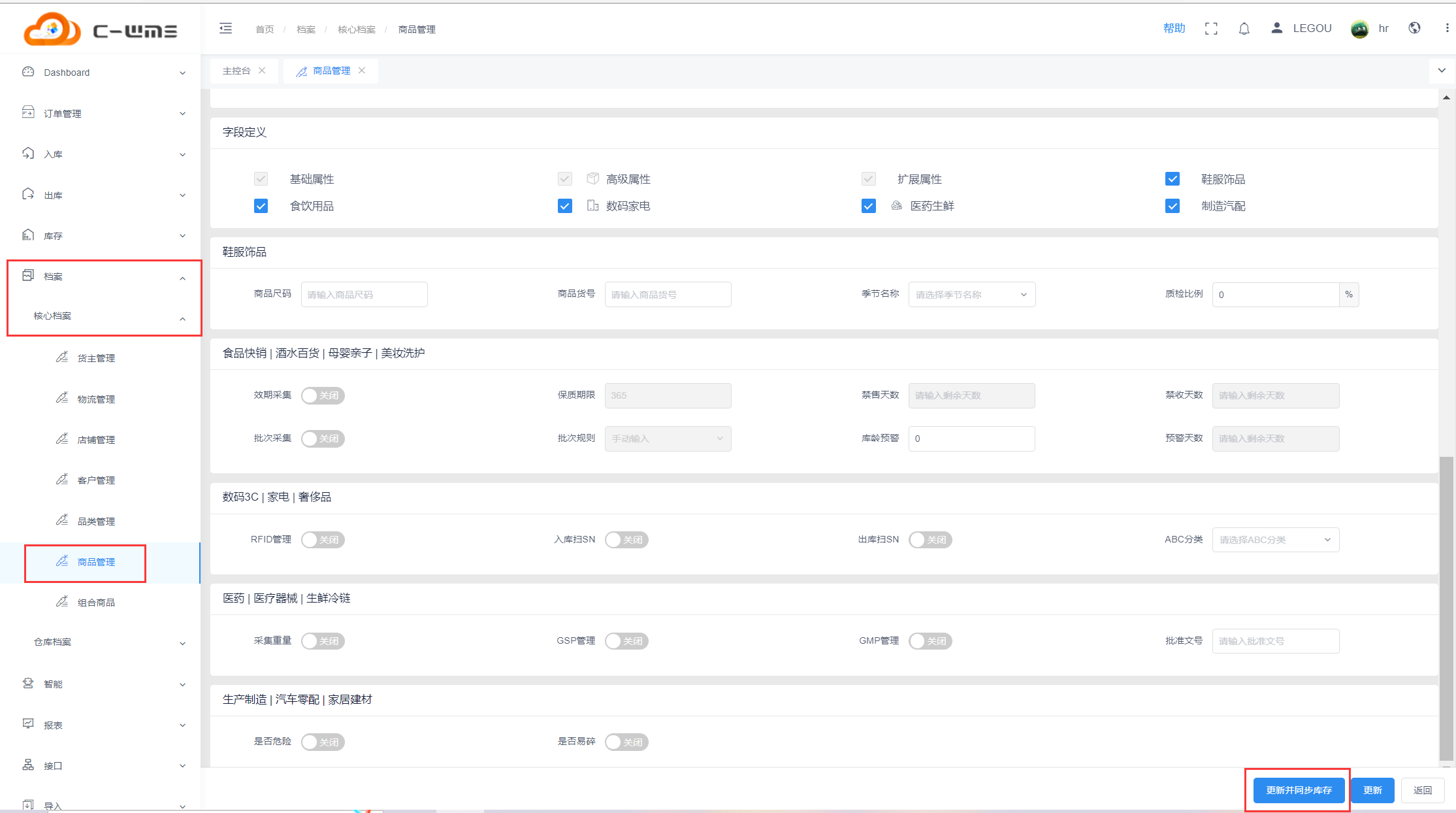Expand the Dashboard sidebar menu

[x=183, y=73]
